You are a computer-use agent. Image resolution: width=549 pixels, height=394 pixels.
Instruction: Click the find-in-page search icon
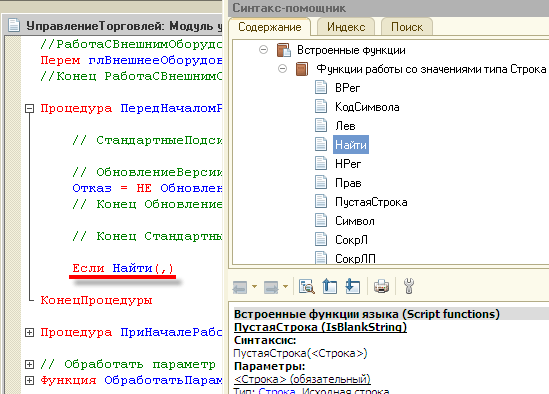307,286
